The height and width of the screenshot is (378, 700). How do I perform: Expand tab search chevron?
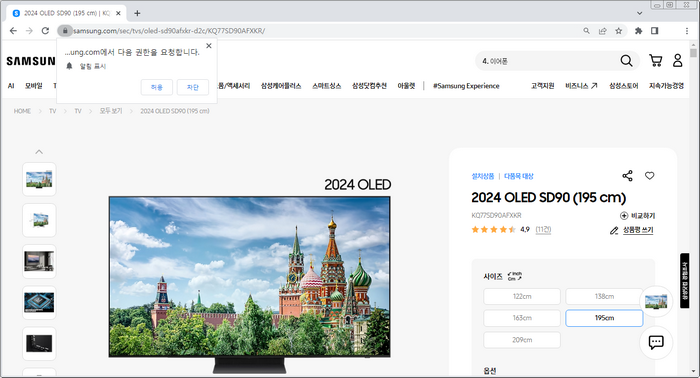coord(639,13)
